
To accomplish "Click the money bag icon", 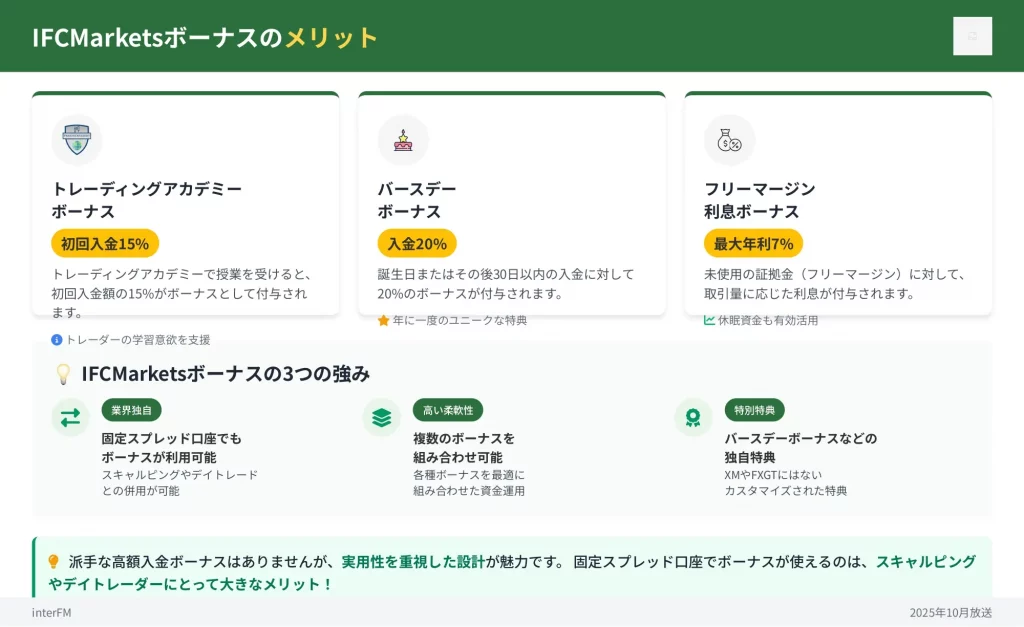I will (729, 140).
